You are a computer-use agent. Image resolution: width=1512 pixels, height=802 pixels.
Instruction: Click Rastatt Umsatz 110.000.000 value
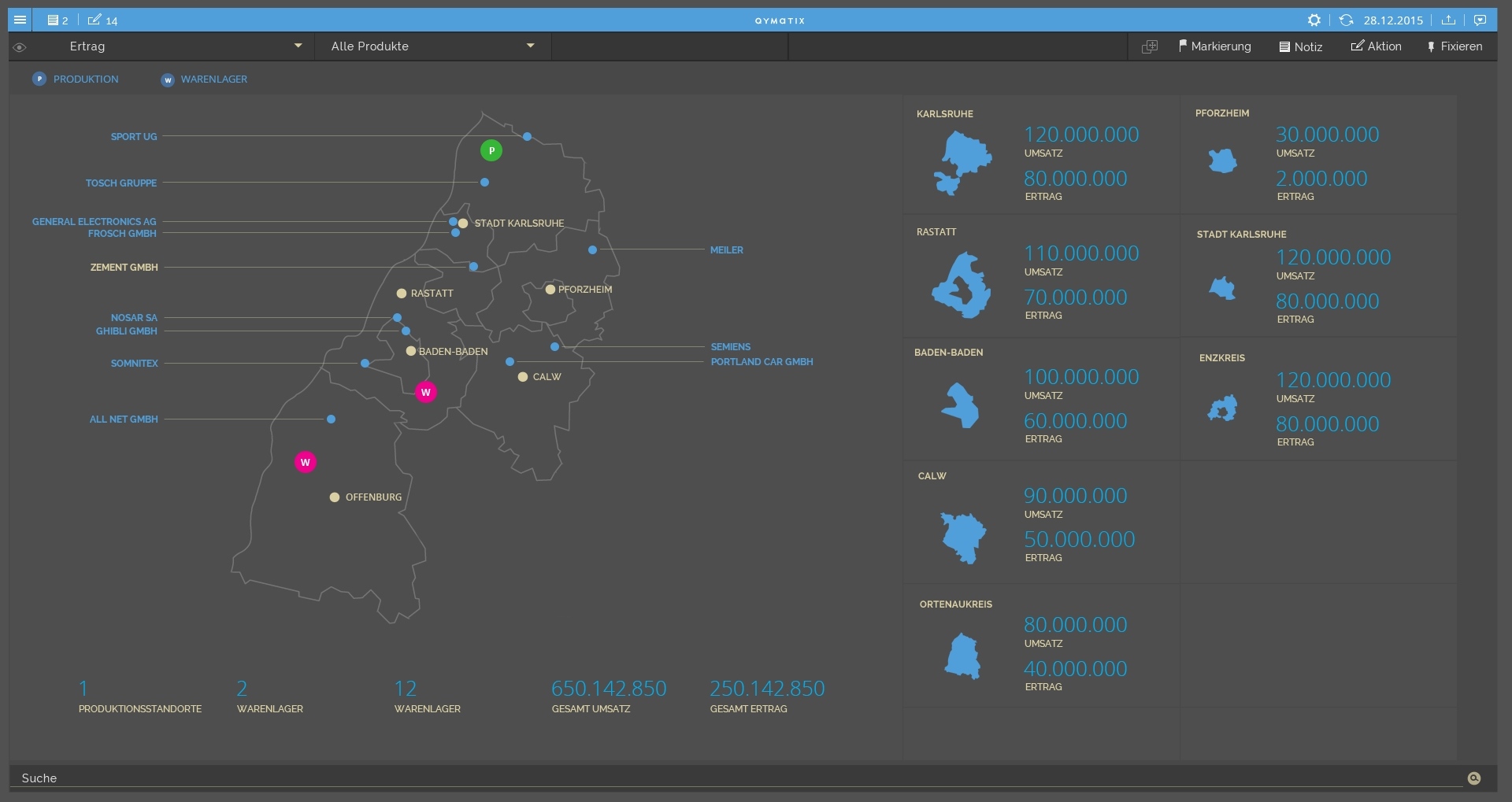pyautogui.click(x=1081, y=253)
